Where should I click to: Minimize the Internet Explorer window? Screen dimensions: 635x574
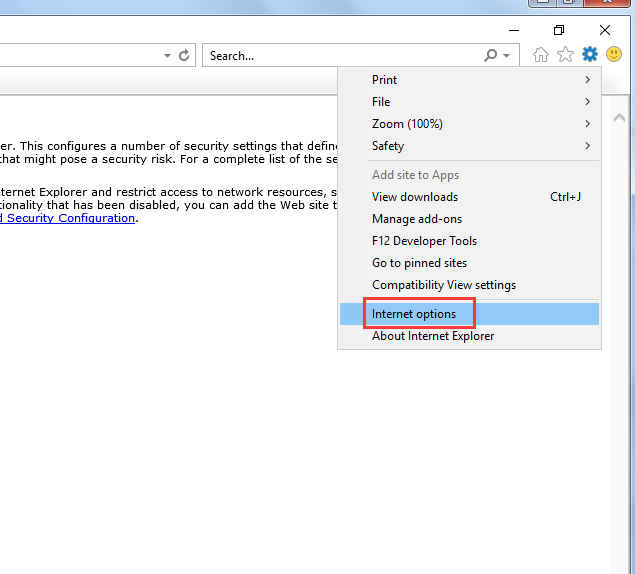514,30
